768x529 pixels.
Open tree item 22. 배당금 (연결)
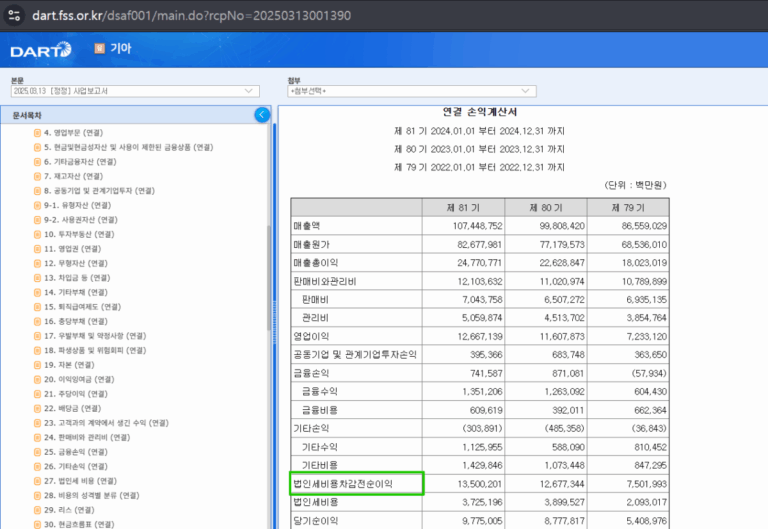72,409
